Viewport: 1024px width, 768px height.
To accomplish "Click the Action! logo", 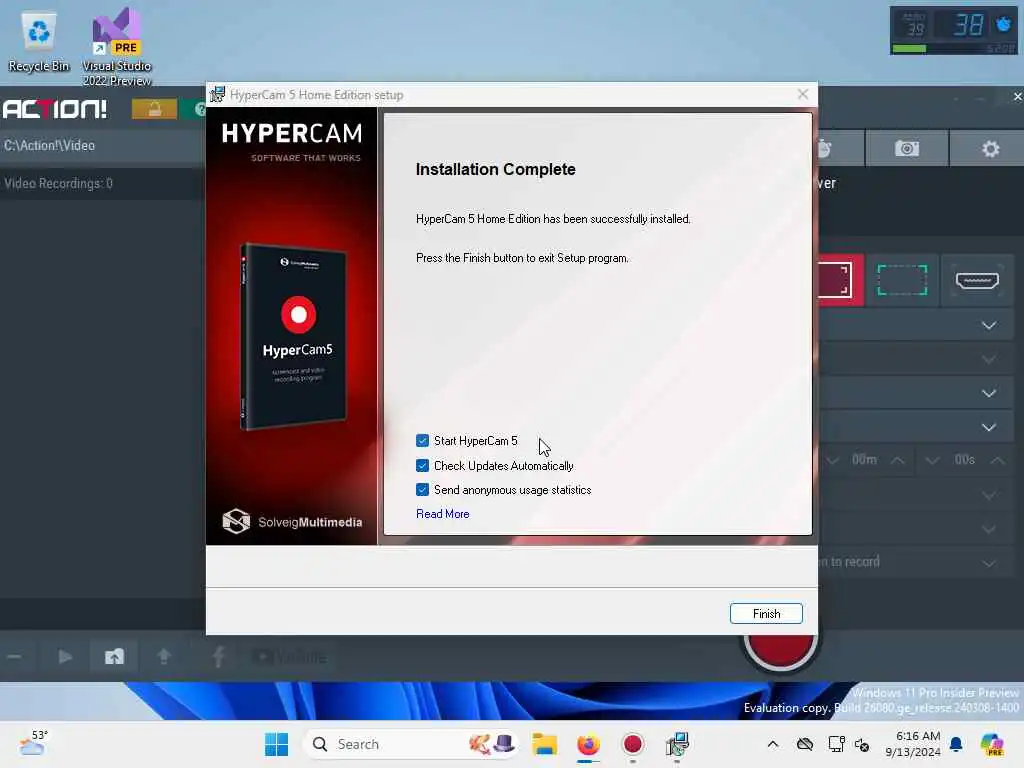I will click(x=55, y=108).
